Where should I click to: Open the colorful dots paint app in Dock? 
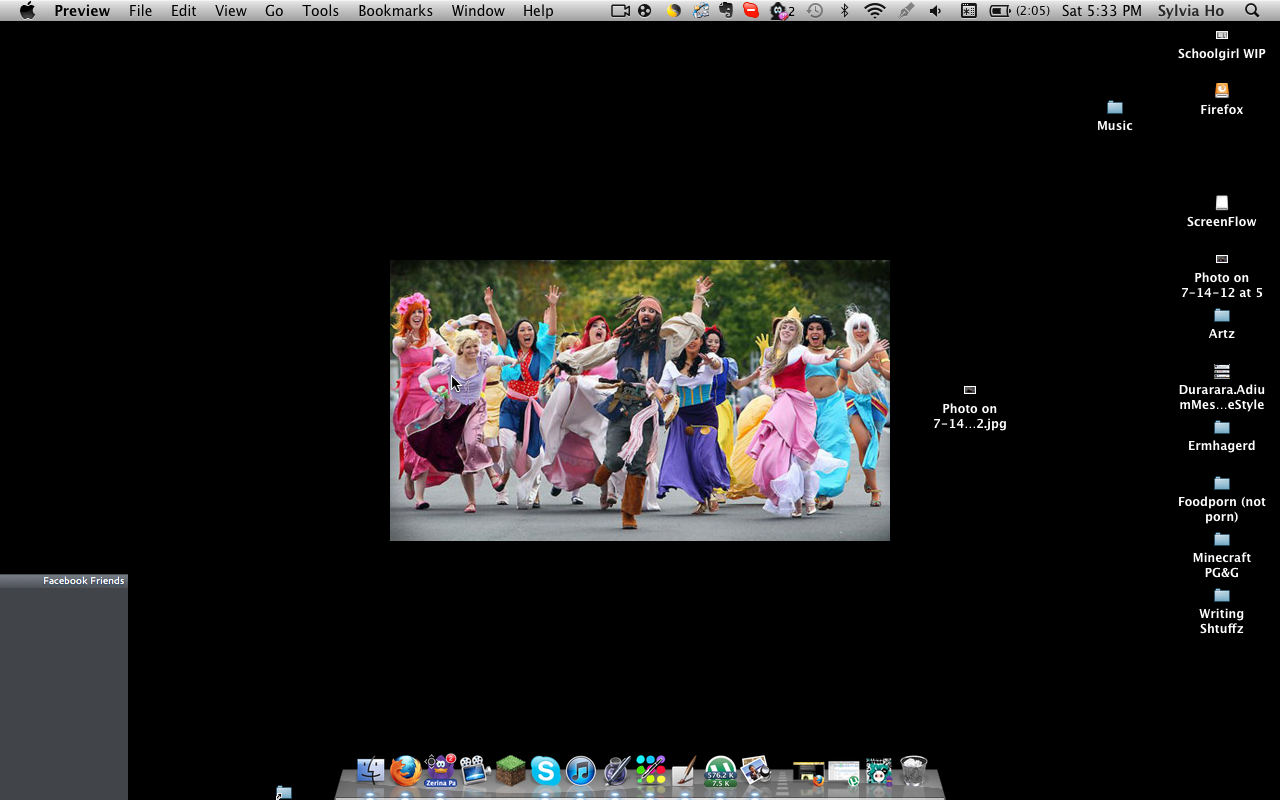[651, 770]
